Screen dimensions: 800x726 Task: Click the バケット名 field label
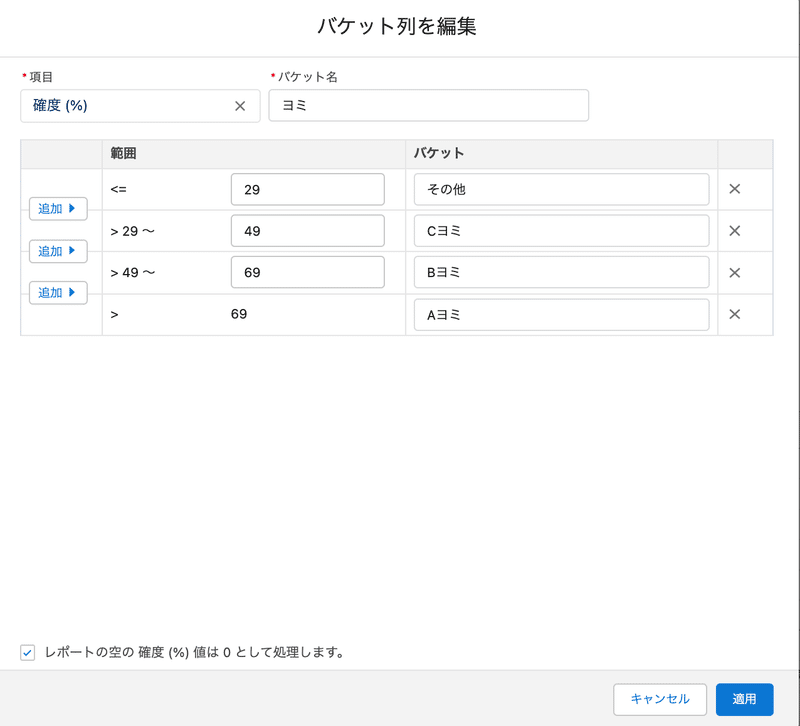[x=308, y=77]
